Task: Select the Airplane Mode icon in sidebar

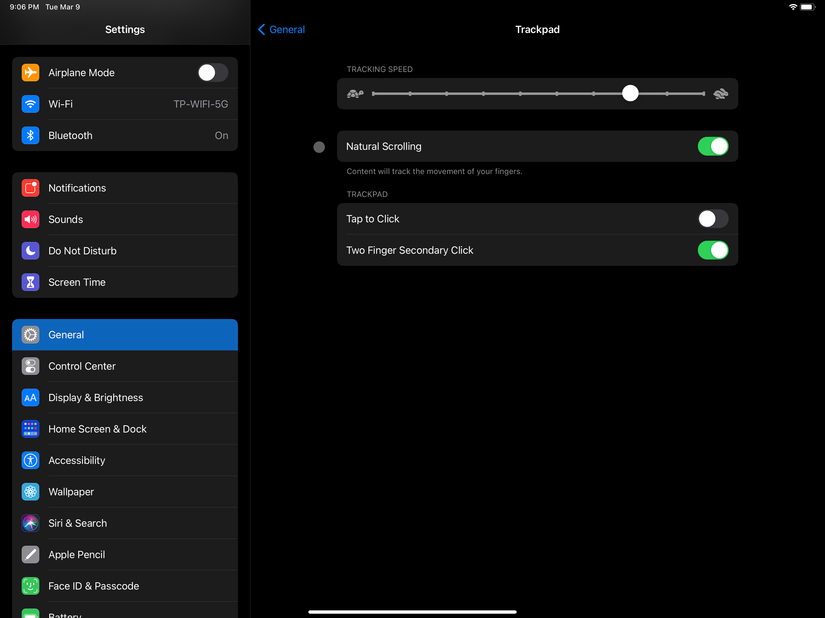Action: pyautogui.click(x=30, y=72)
